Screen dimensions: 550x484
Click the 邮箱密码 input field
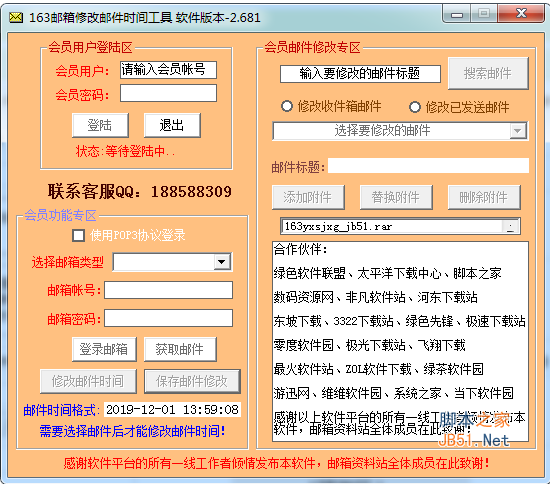tap(168, 318)
